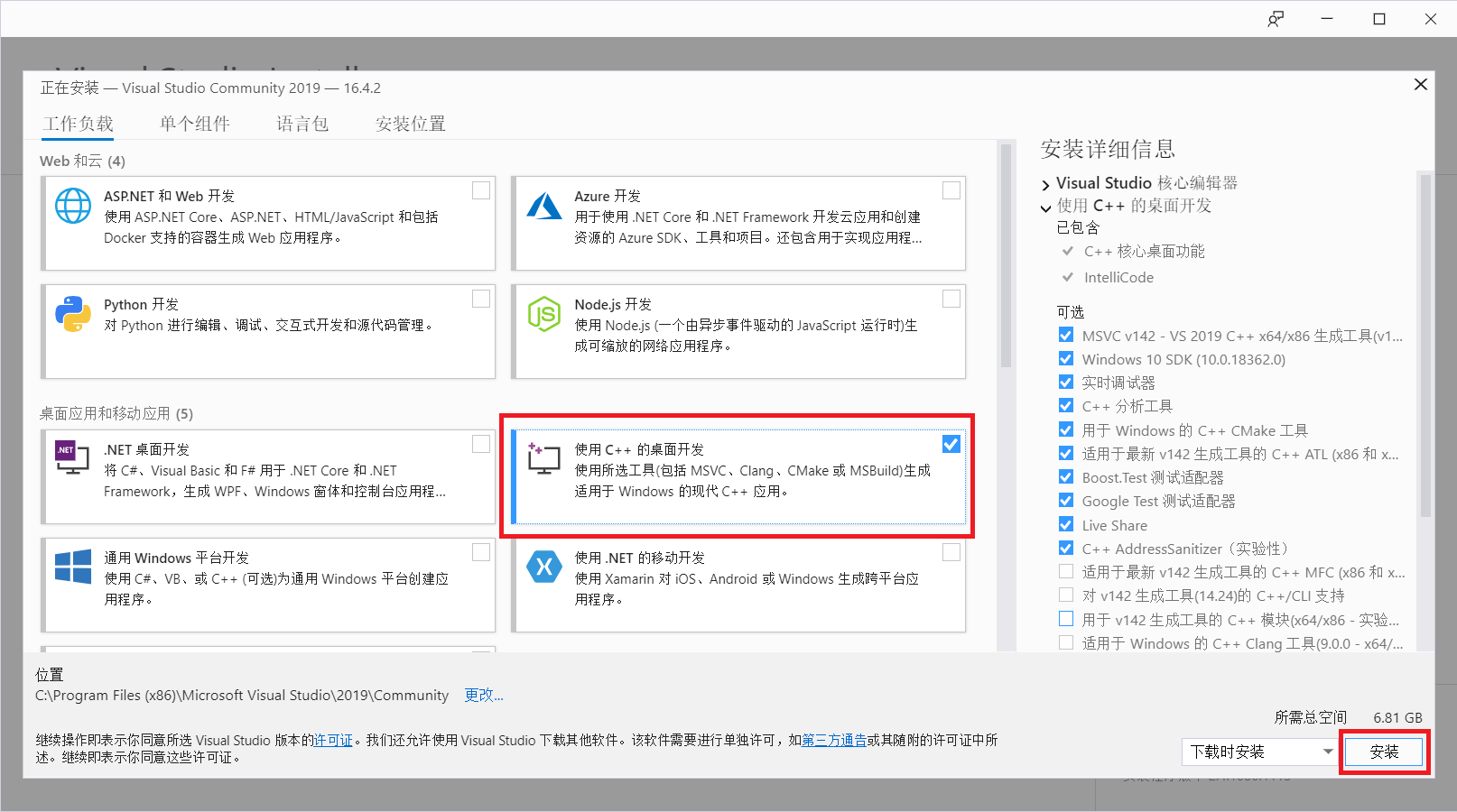
Task: Check the 使用 .NET 的移动开发 checkbox
Action: [951, 552]
